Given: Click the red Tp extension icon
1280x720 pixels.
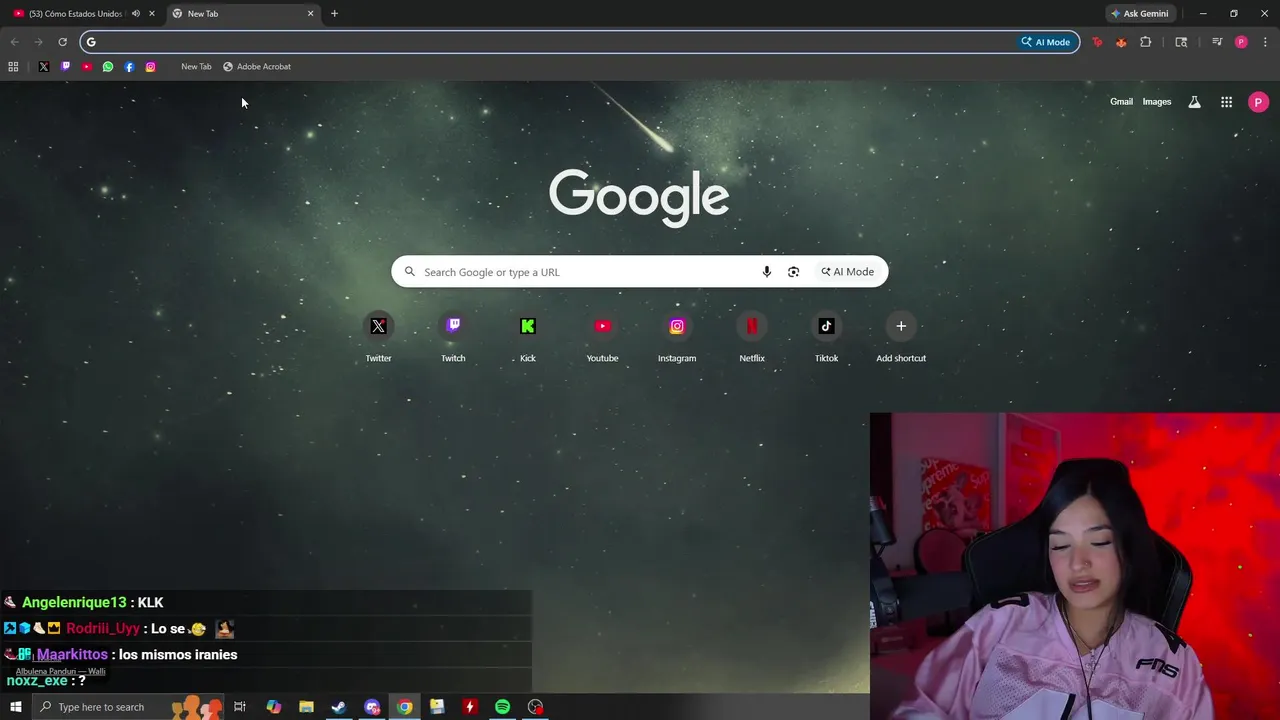Looking at the screenshot, I should pos(1097,42).
